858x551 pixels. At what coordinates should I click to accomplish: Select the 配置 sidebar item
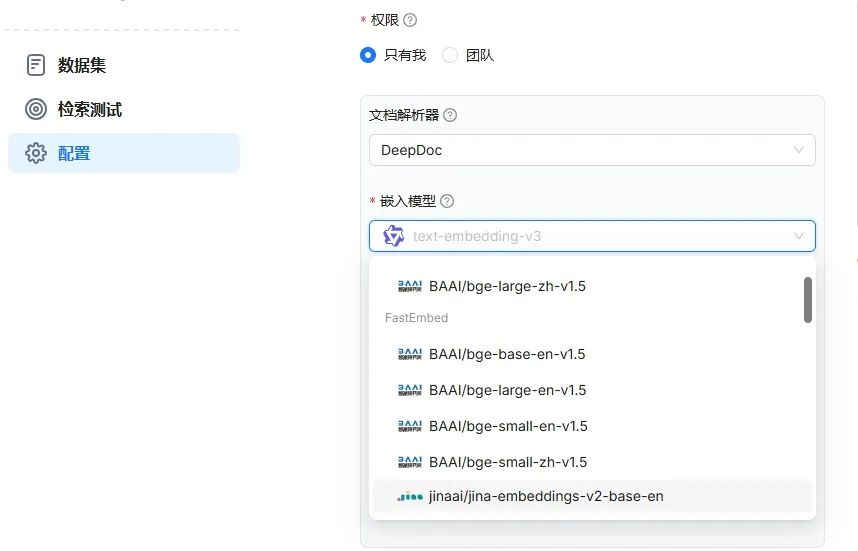pos(124,153)
